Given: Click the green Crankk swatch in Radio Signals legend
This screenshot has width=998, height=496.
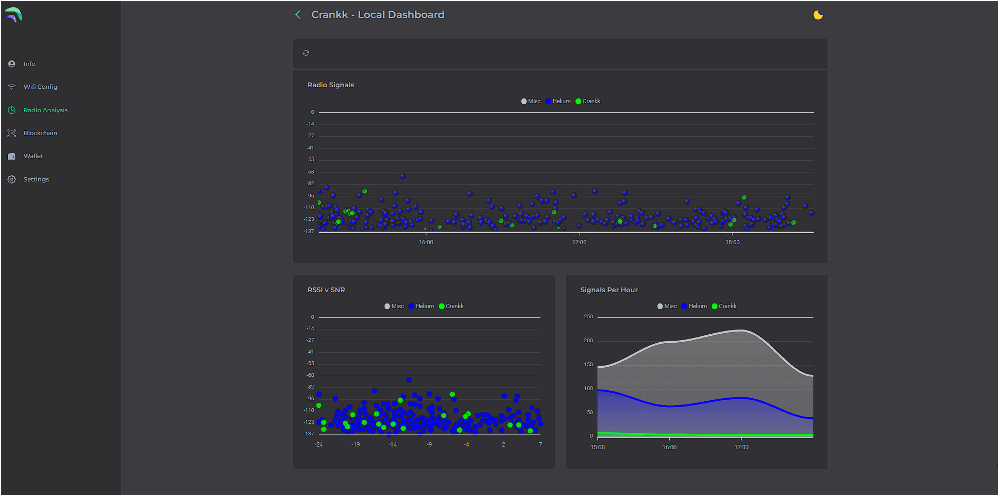Looking at the screenshot, I should 579,101.
